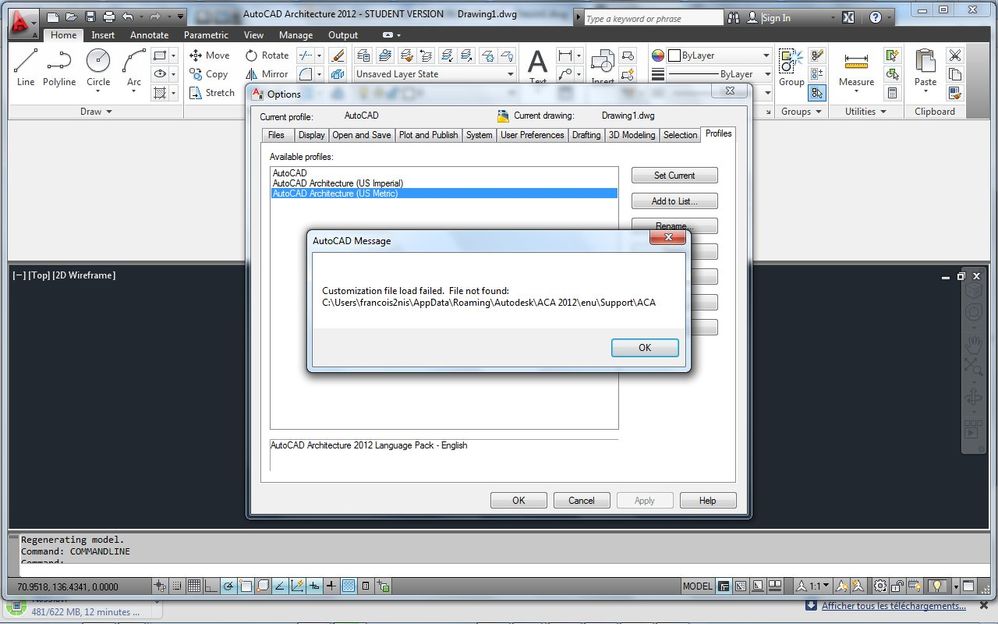Click Set Current for the selected profile
The height and width of the screenshot is (624, 998).
tap(673, 175)
